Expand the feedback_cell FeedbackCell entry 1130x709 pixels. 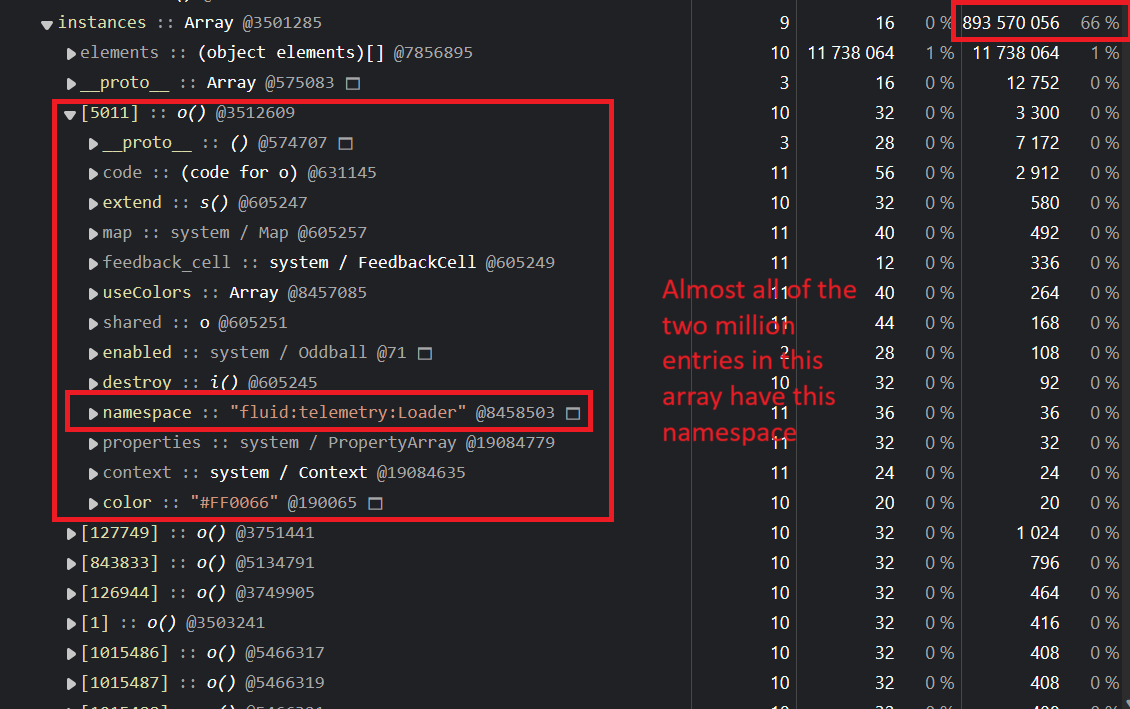[92, 262]
